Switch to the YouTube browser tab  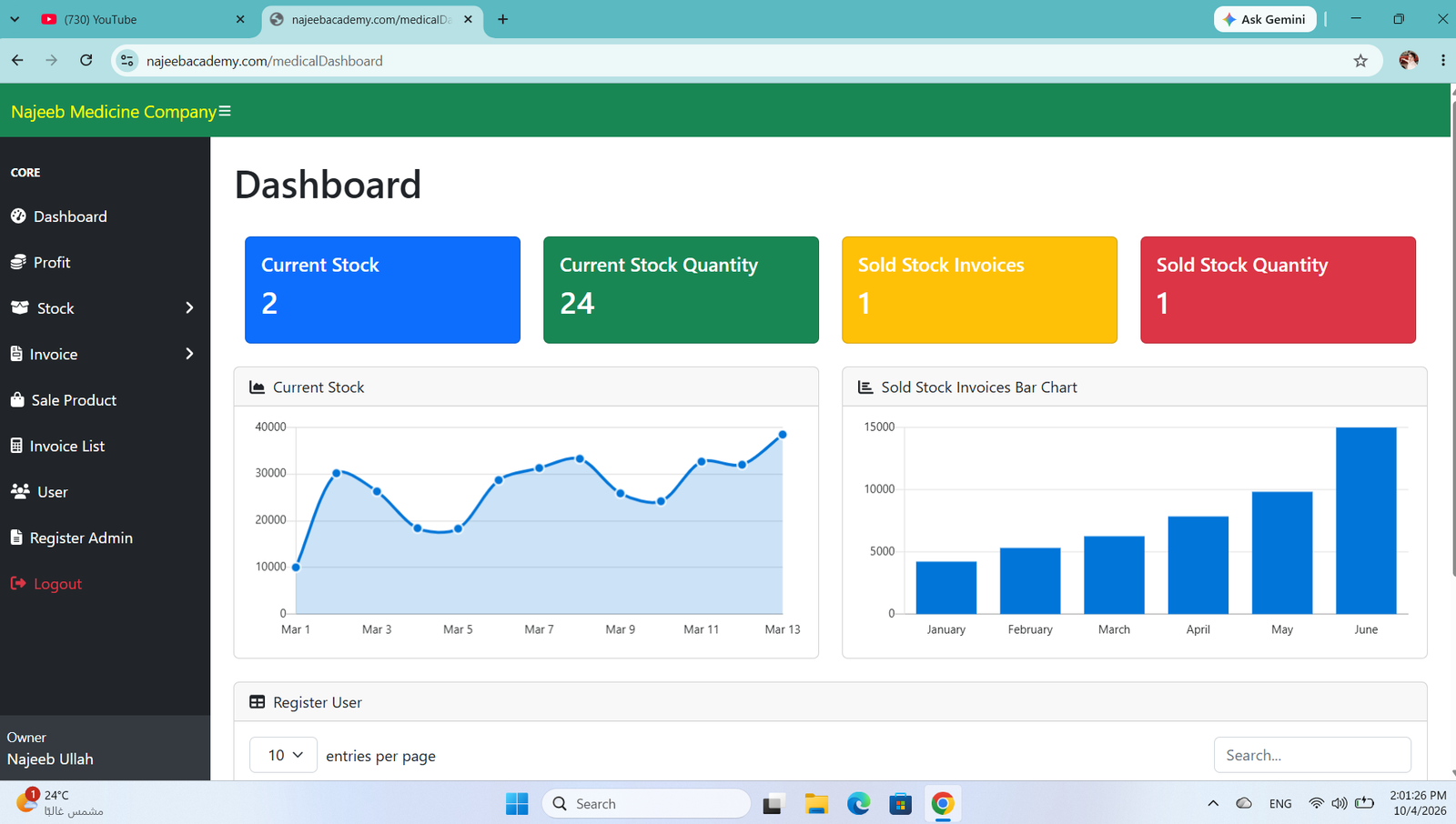[141, 19]
